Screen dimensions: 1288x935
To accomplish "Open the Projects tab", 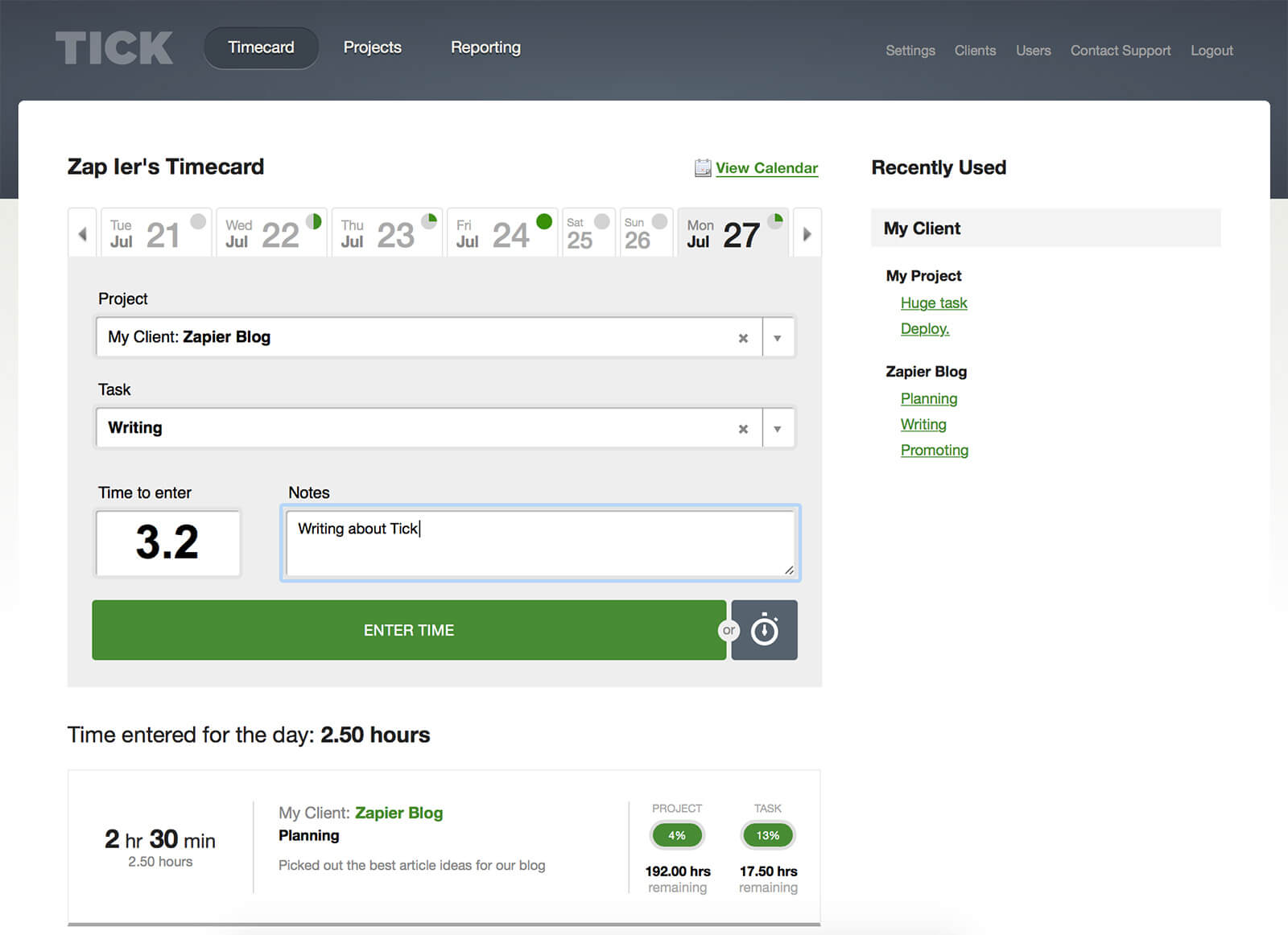I will point(372,47).
